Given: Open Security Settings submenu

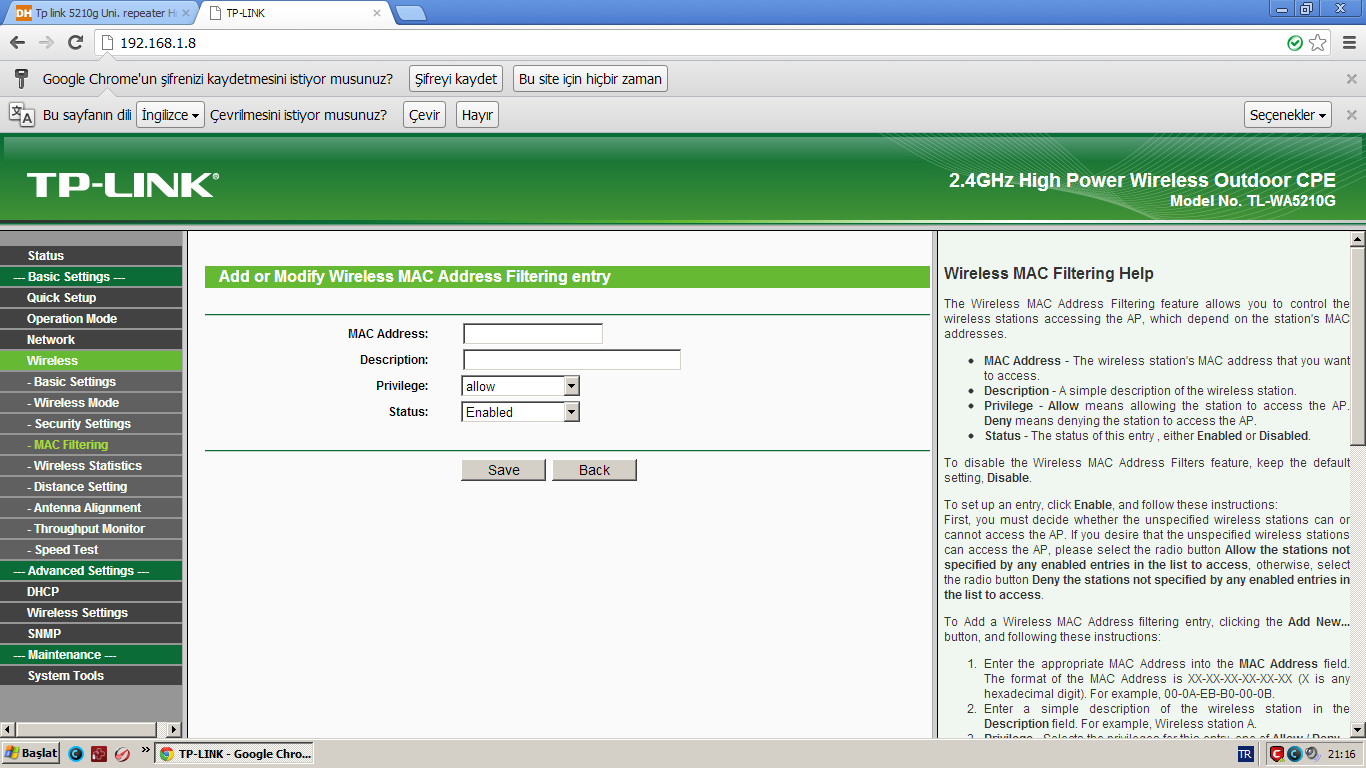Looking at the screenshot, I should 91,424.
